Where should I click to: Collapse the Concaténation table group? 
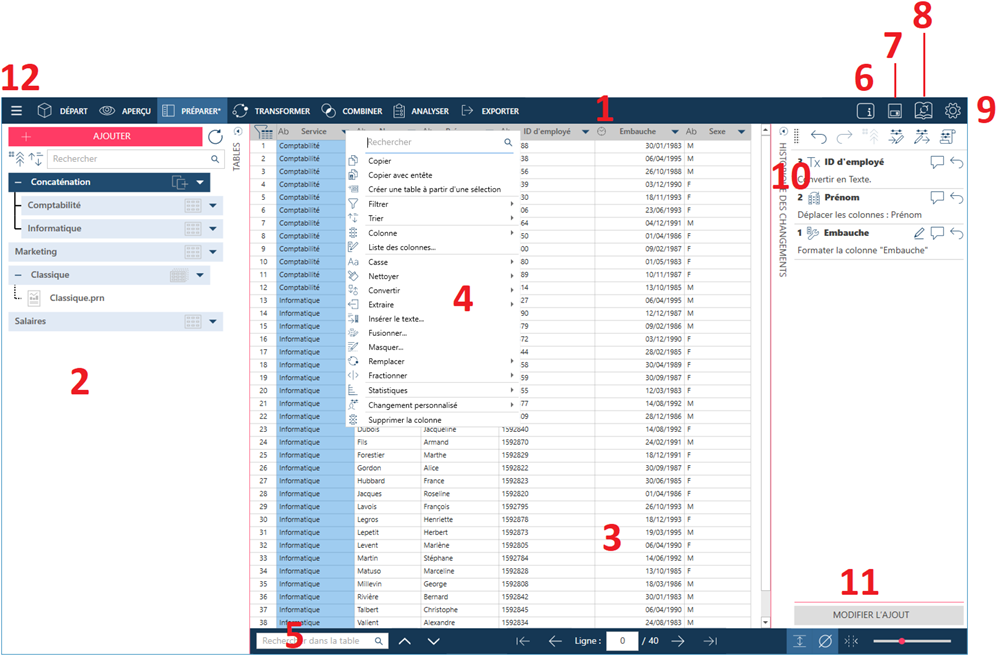(19, 182)
